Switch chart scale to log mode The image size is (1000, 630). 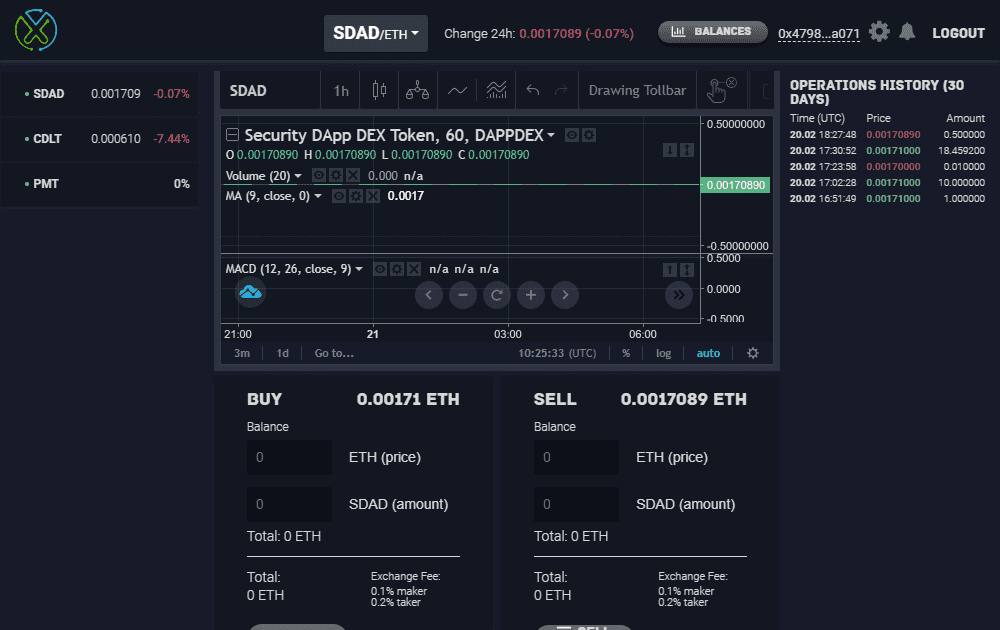(x=663, y=353)
